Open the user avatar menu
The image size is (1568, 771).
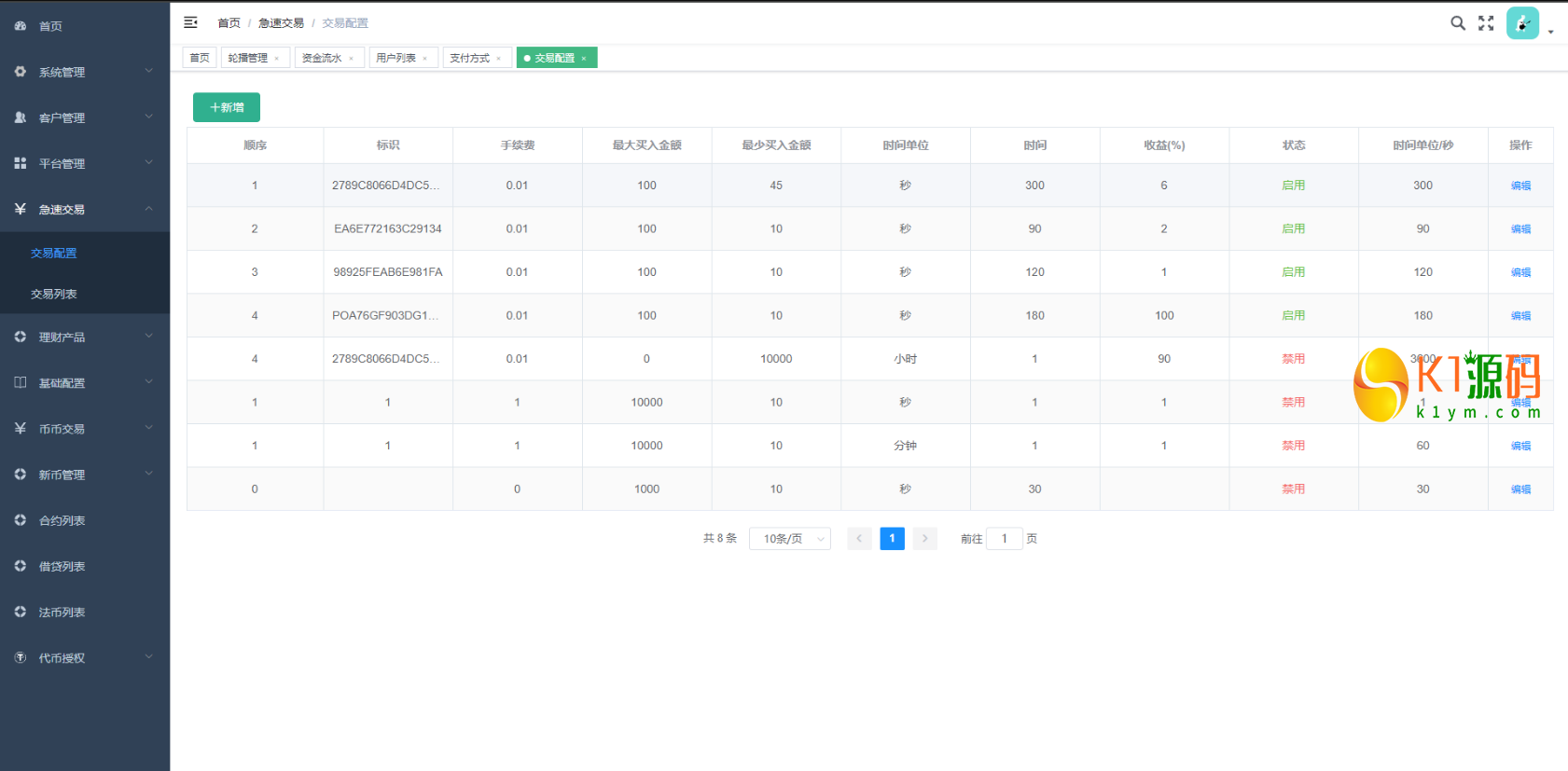point(1522,23)
